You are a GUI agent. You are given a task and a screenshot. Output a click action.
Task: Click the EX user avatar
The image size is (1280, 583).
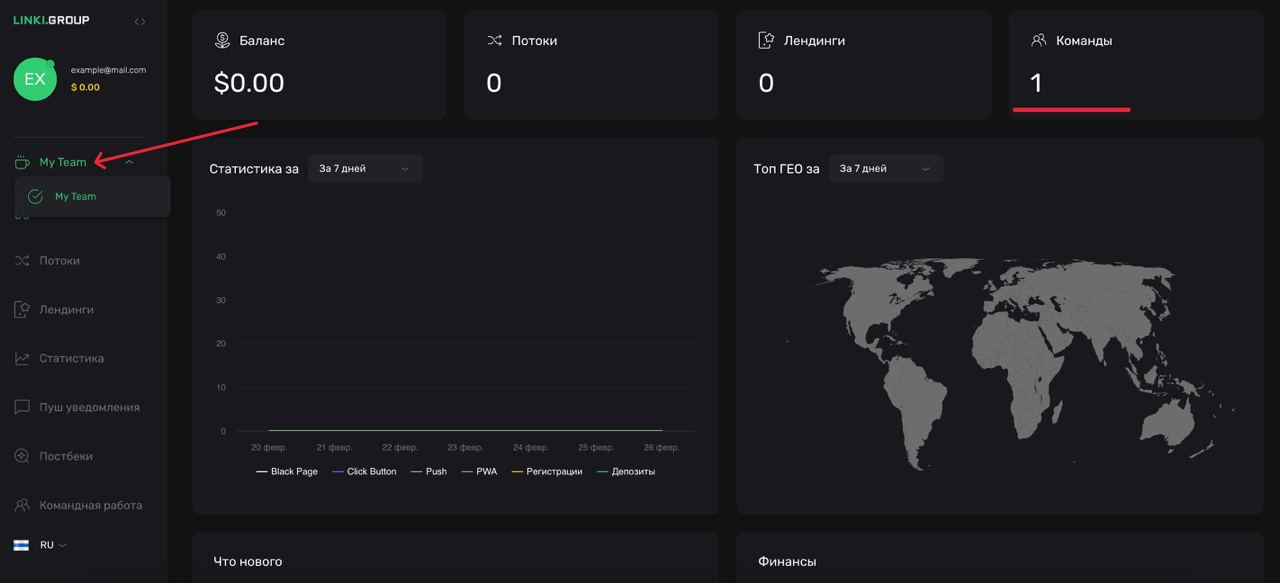click(35, 79)
